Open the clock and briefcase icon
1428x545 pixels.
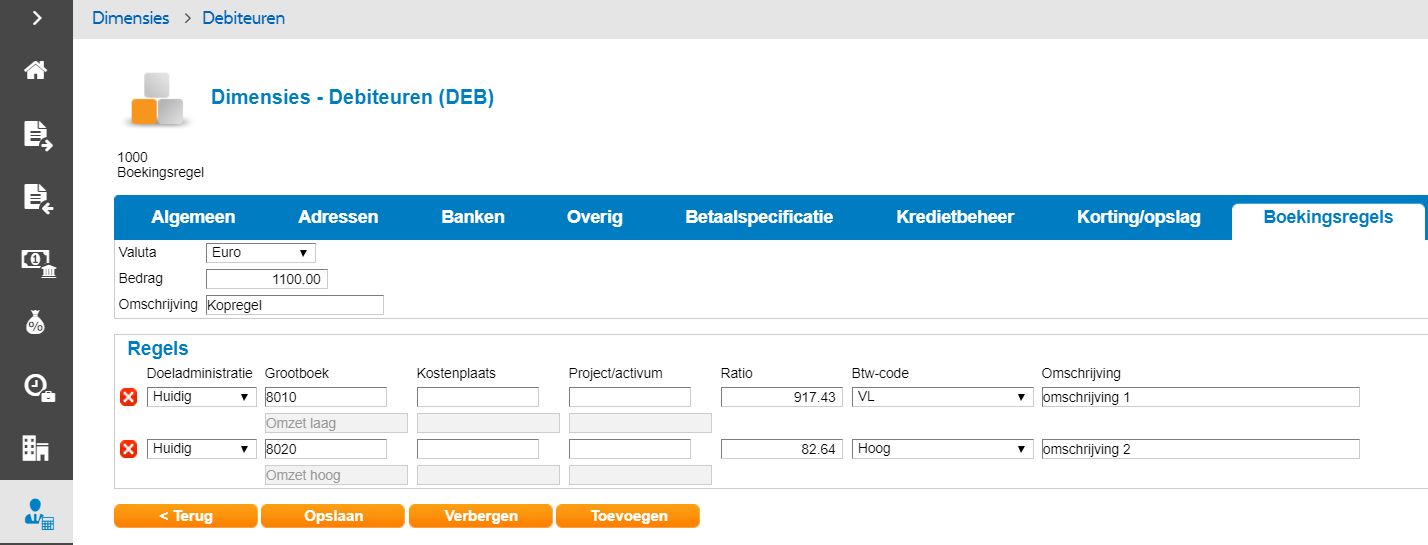(37, 387)
